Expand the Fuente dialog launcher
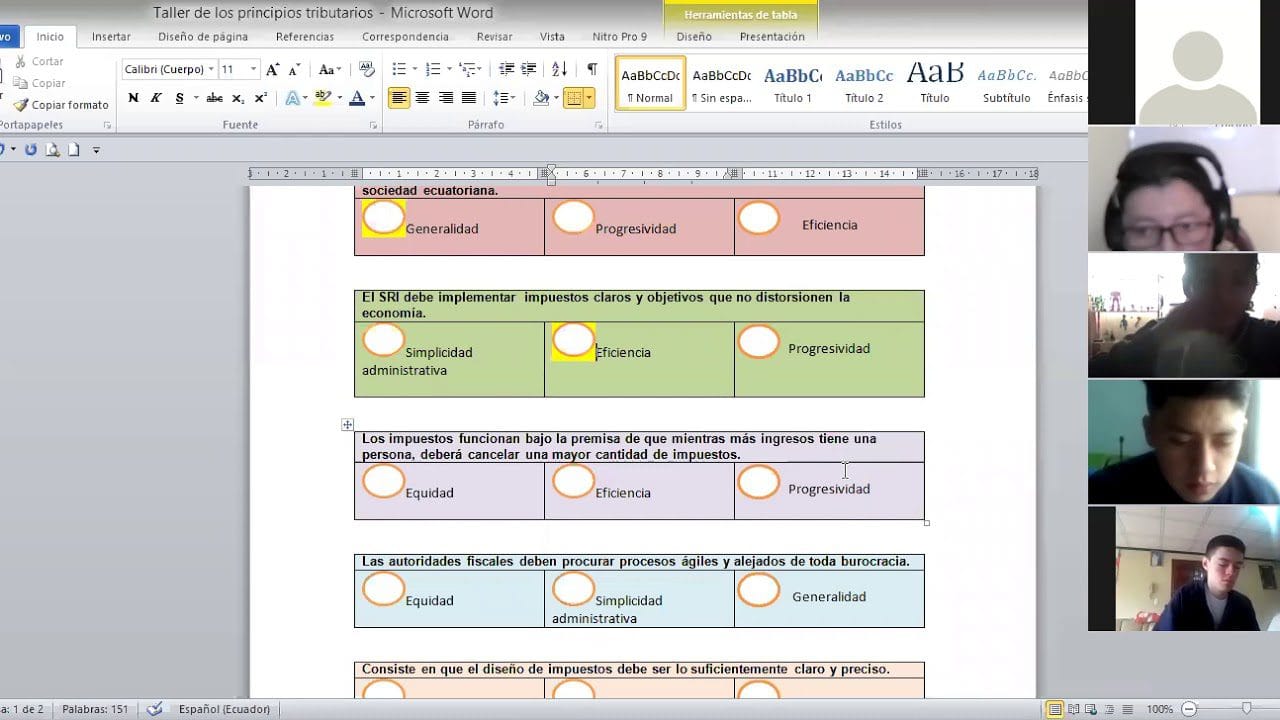The image size is (1280, 720). click(373, 126)
